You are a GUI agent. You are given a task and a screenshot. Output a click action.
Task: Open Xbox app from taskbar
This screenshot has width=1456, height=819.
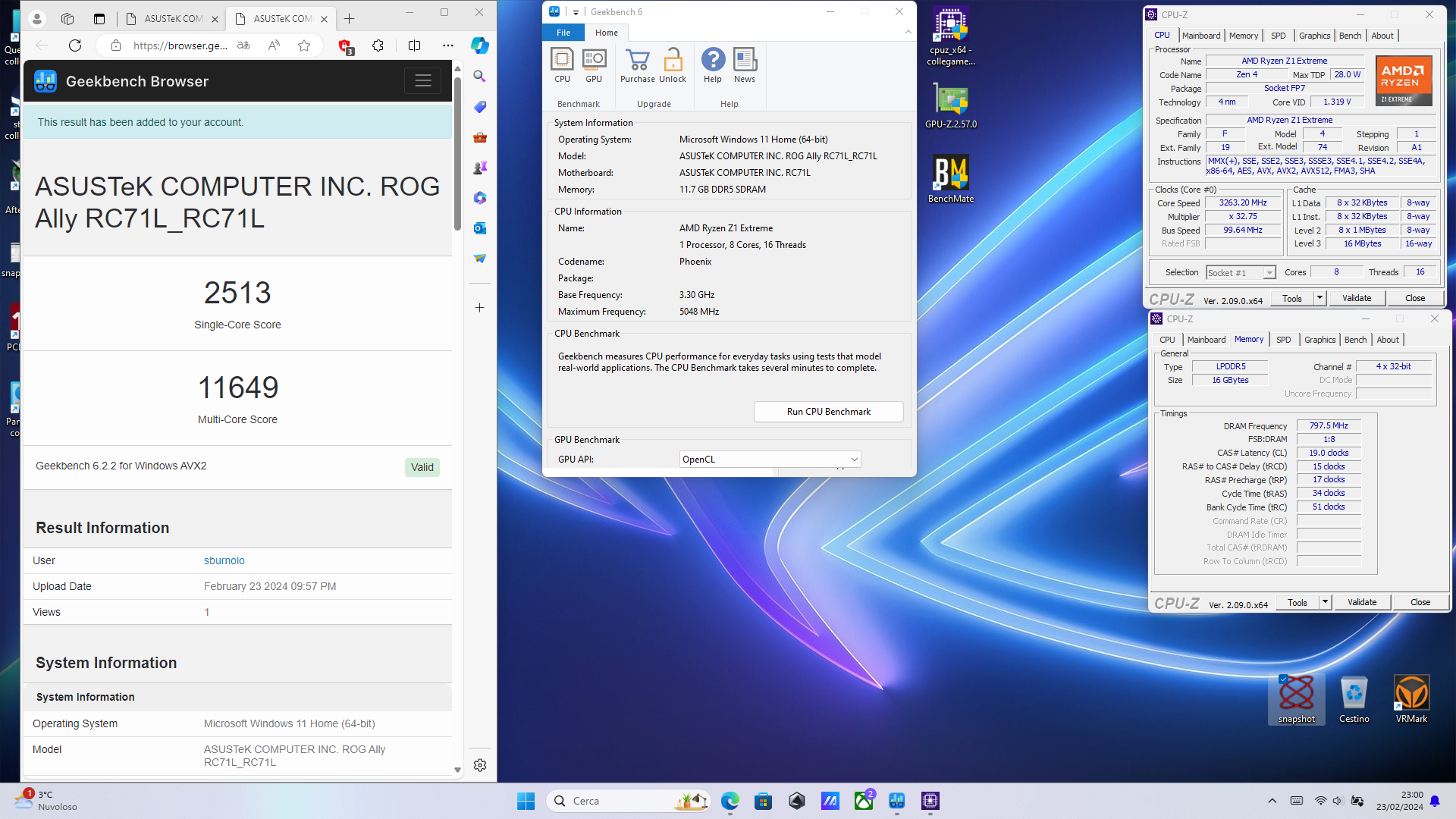864,801
